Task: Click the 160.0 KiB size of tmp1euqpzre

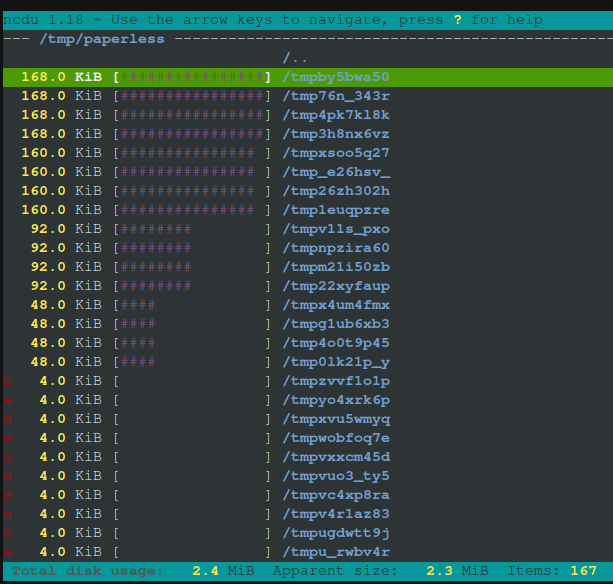Action: [x=62, y=210]
